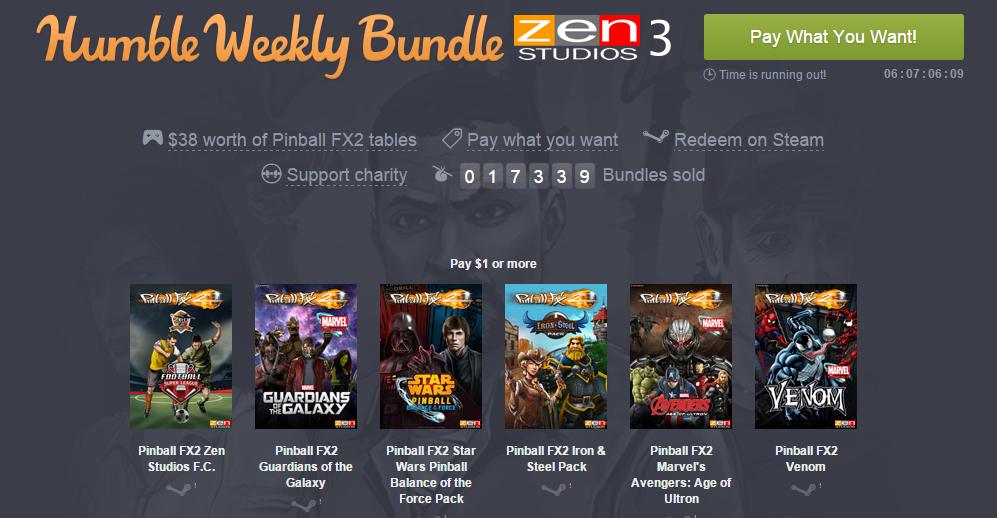Open the $38 worth of Pinball FX2 tables link
This screenshot has width=997, height=518.
(x=292, y=140)
